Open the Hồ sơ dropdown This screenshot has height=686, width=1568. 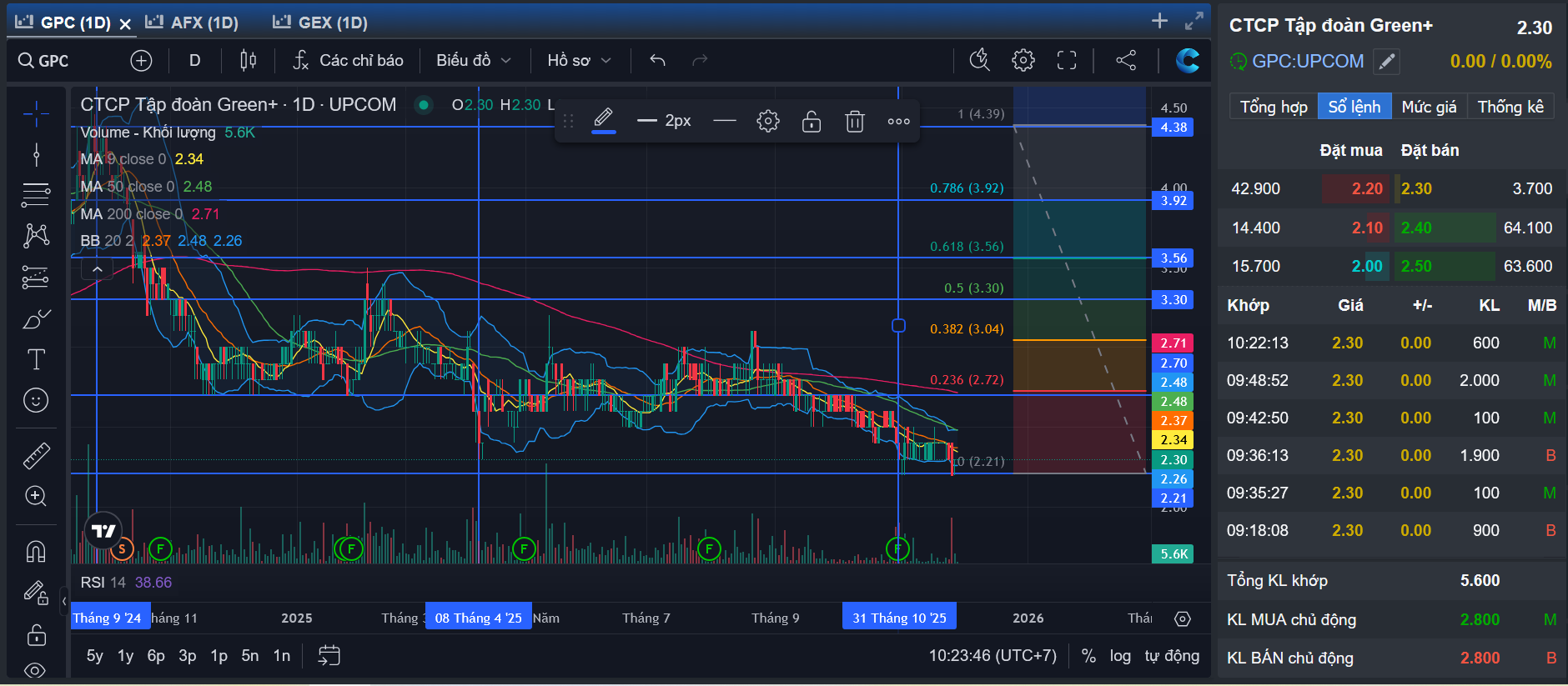[x=580, y=60]
